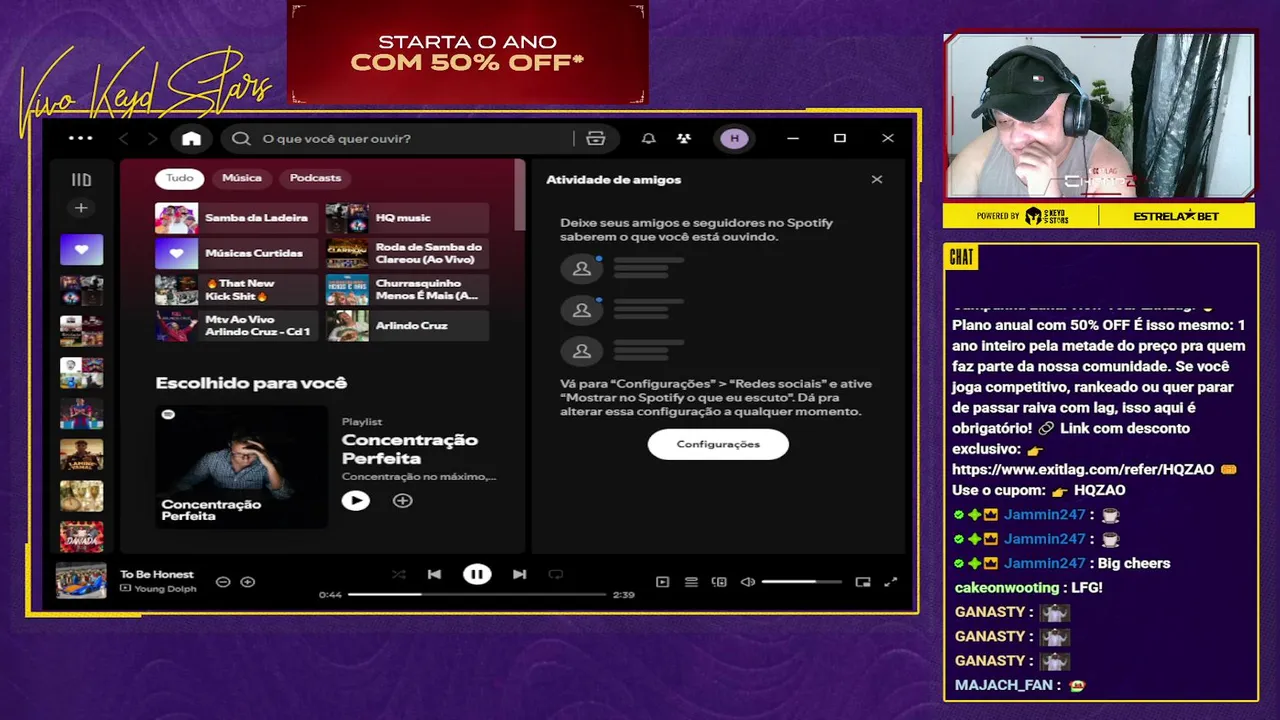Add Concentração Perfeita to library

coord(402,500)
